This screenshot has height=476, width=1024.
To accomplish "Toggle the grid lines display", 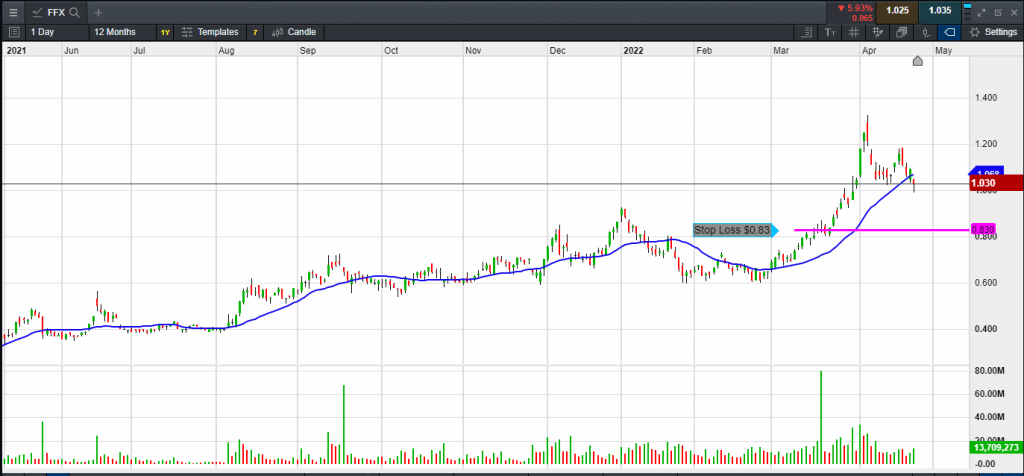I will 852,32.
